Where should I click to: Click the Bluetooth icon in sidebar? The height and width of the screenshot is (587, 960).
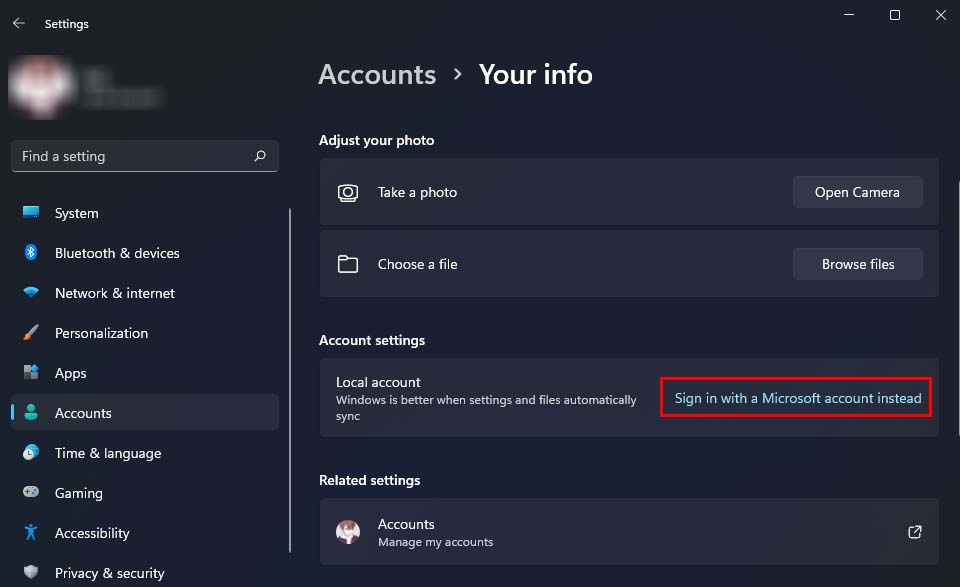31,252
